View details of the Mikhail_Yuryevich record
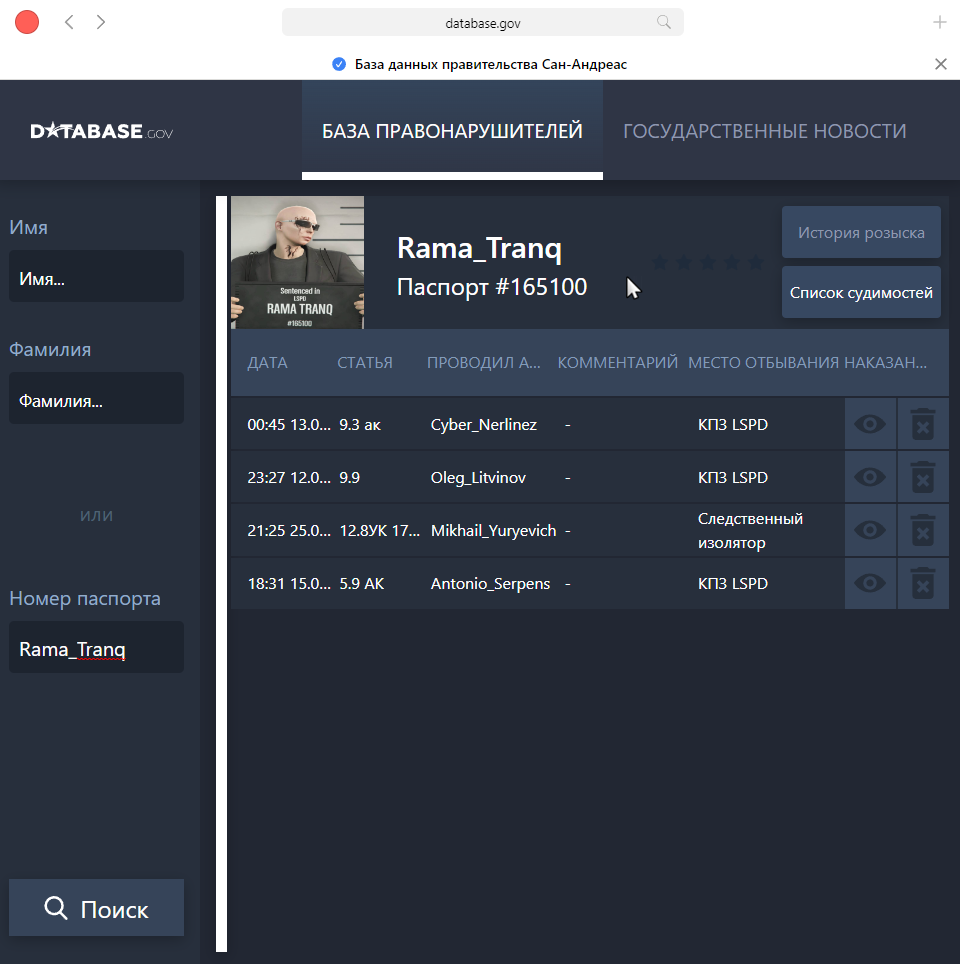This screenshot has width=960, height=964. [x=870, y=530]
